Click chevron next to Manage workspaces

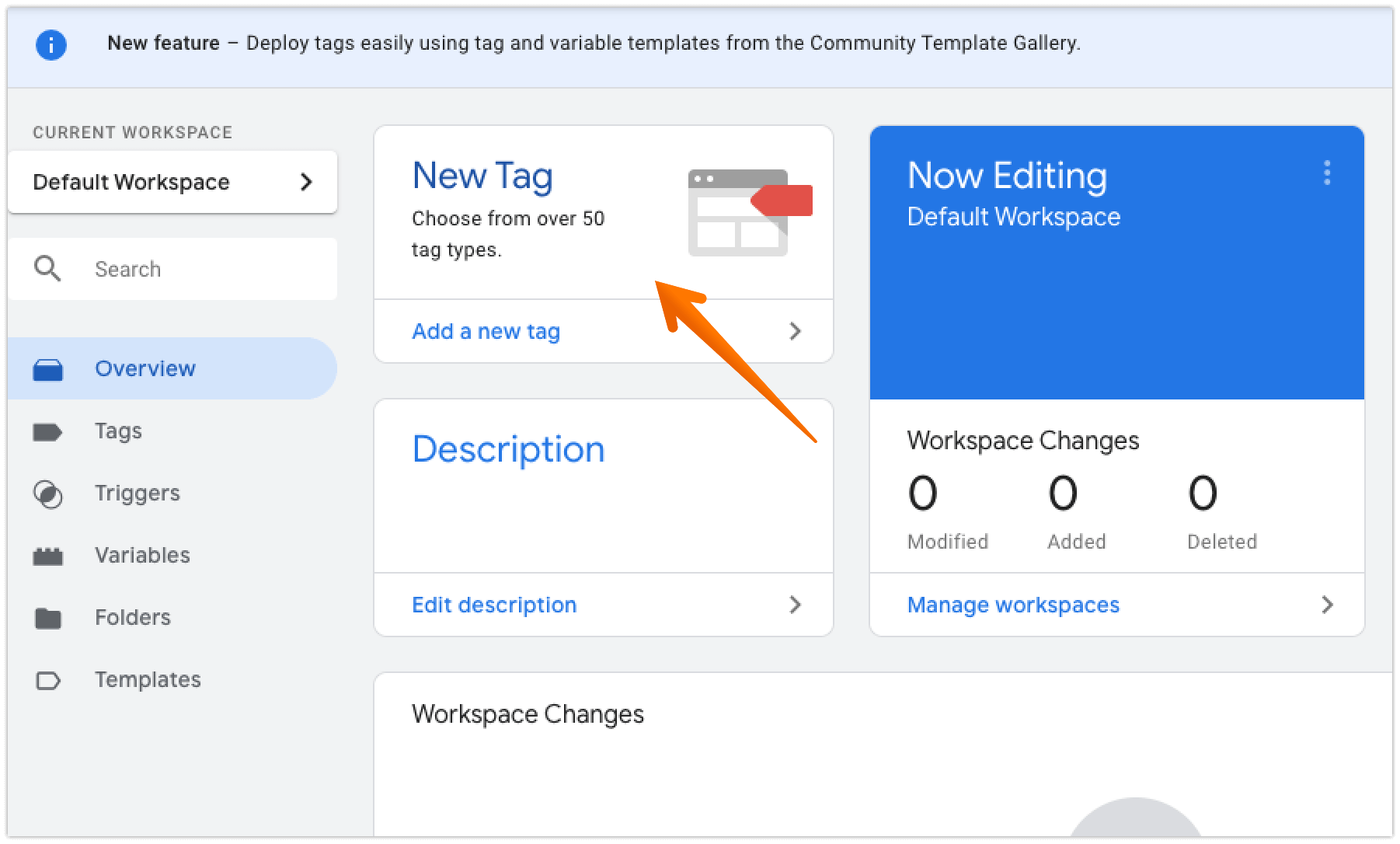[x=1327, y=605]
